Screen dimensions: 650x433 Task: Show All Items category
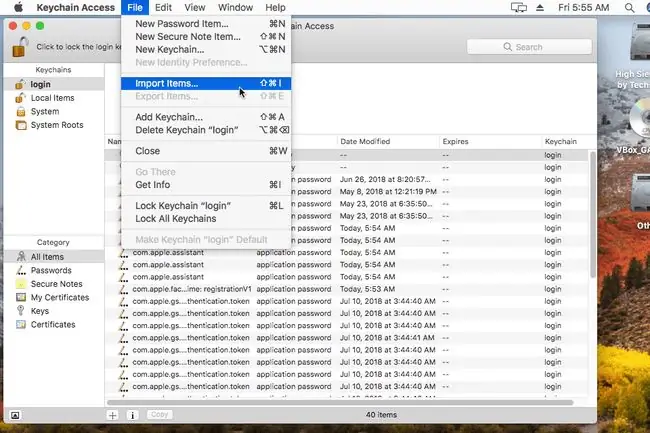pos(53,256)
